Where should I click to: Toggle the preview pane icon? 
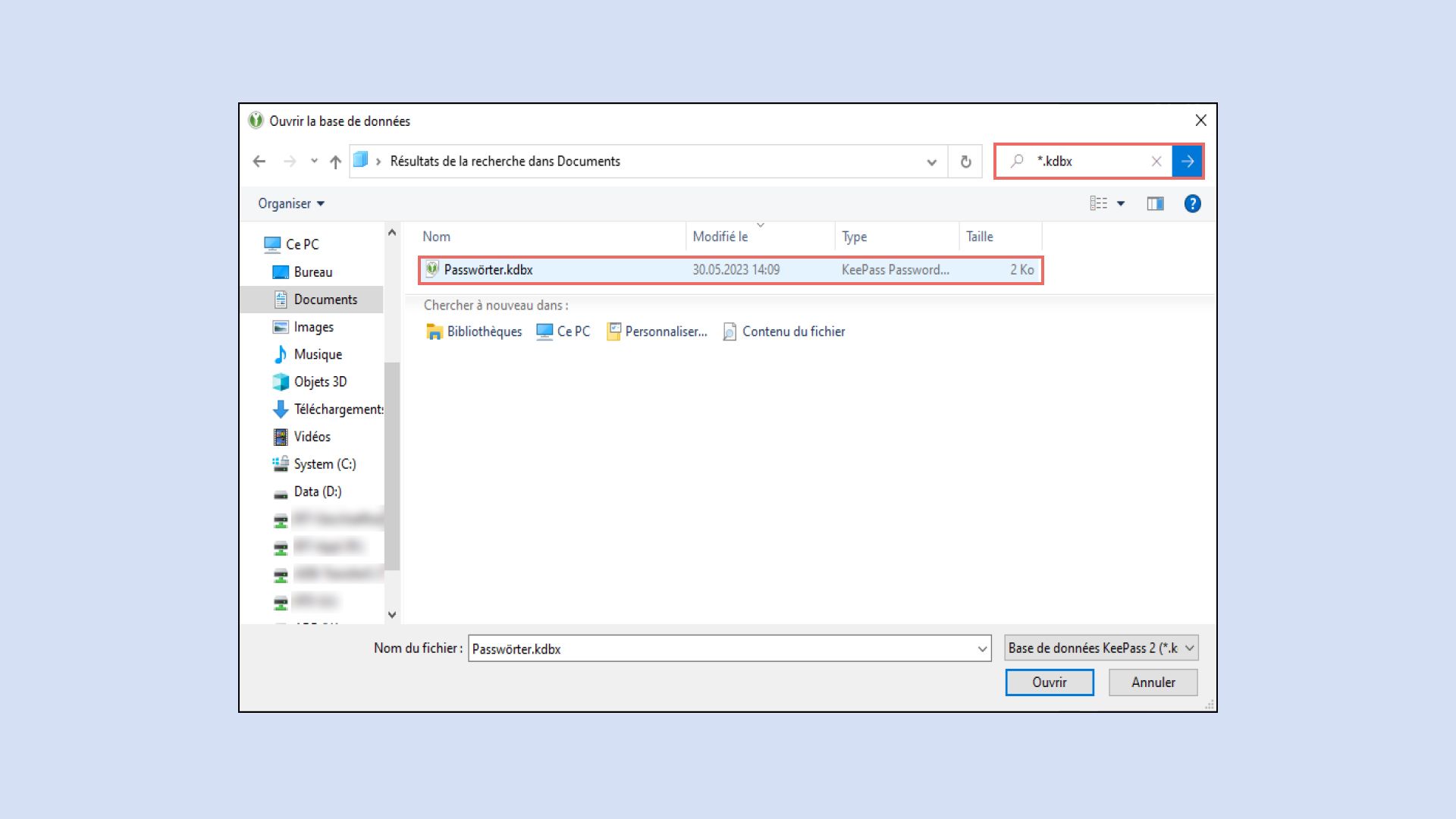1155,203
